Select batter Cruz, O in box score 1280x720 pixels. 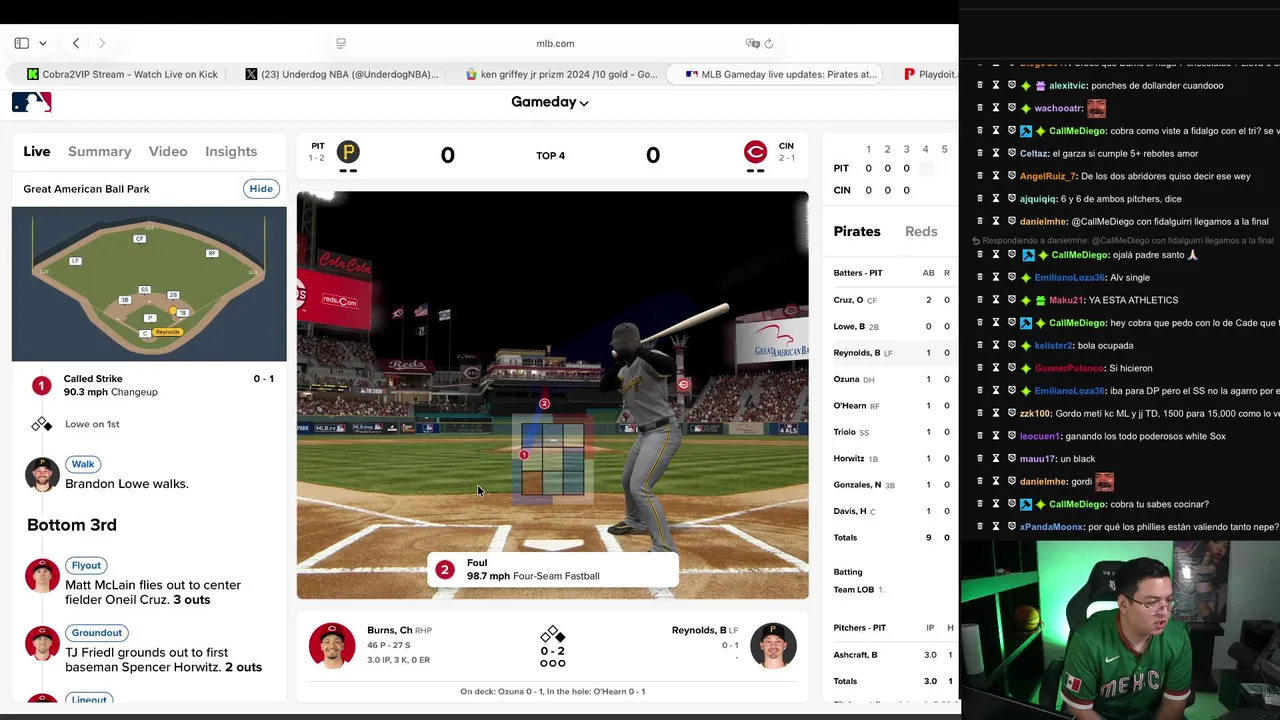click(x=848, y=300)
